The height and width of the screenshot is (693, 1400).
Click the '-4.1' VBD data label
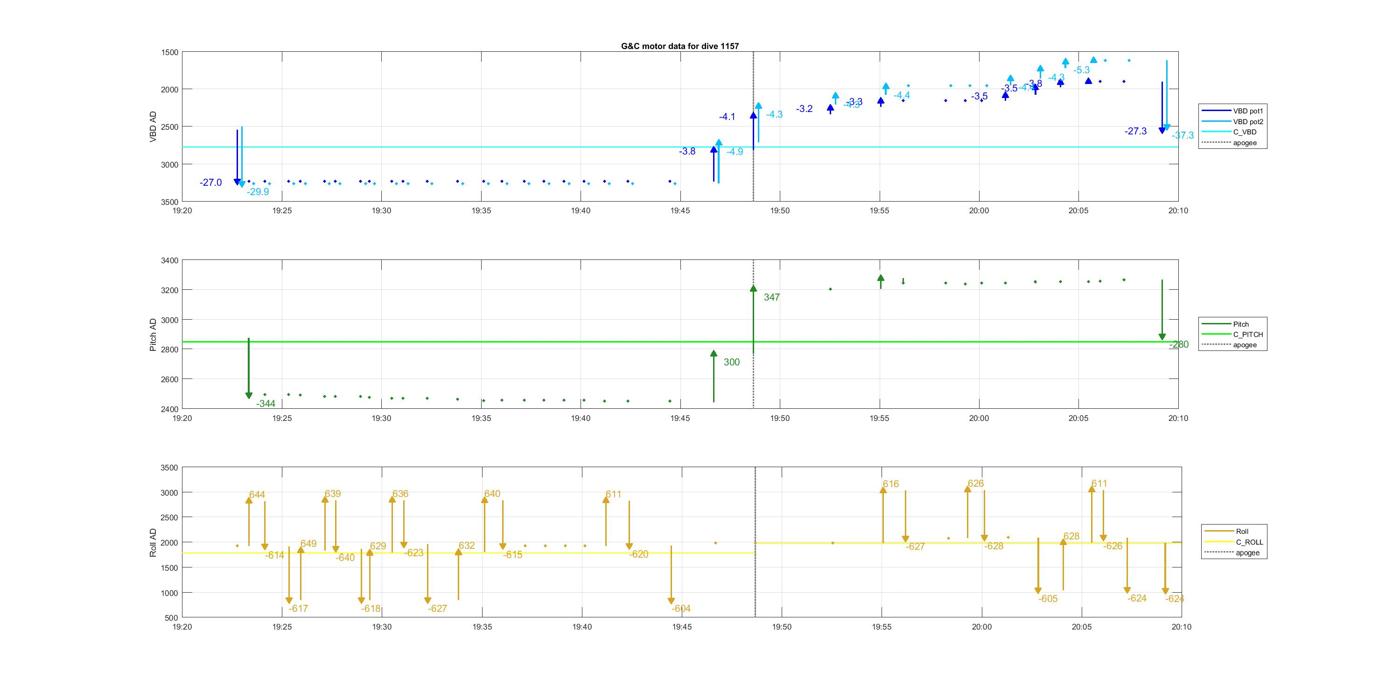pyautogui.click(x=727, y=117)
